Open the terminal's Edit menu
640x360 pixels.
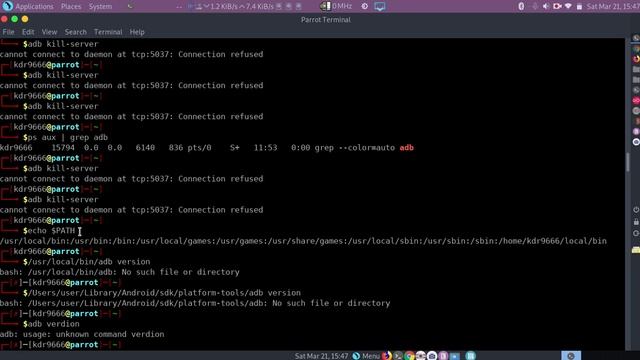click(28, 32)
